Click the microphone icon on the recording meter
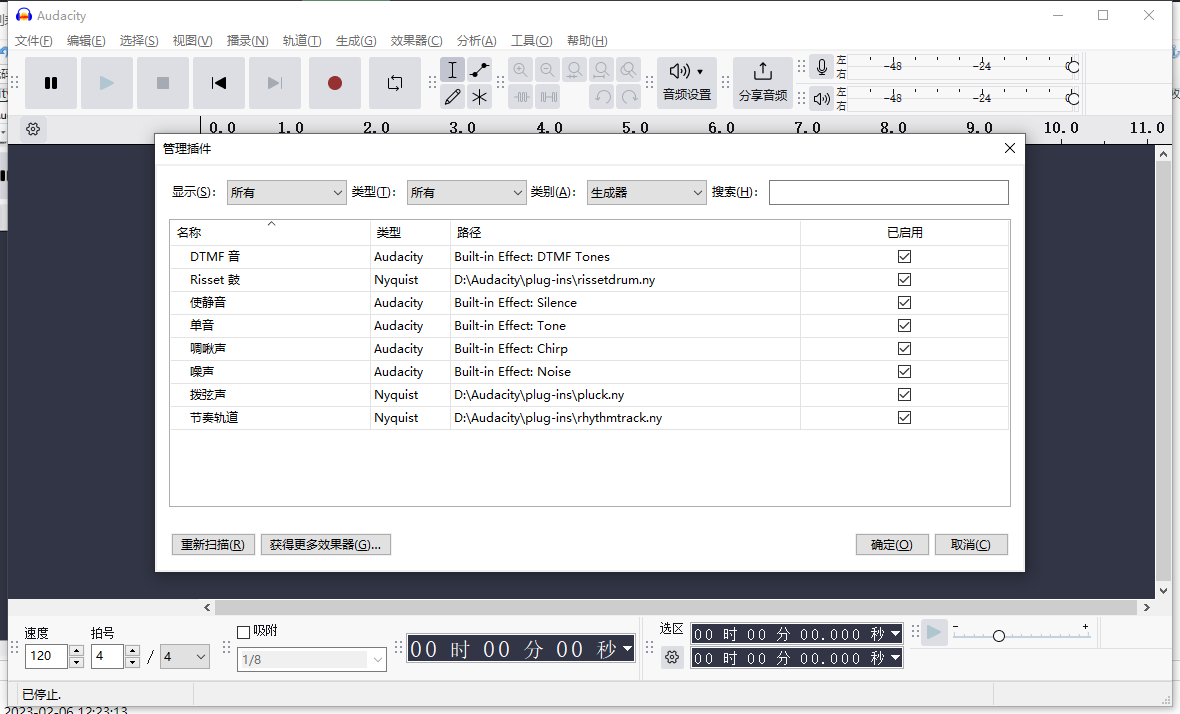Image resolution: width=1180 pixels, height=714 pixels. 820,66
